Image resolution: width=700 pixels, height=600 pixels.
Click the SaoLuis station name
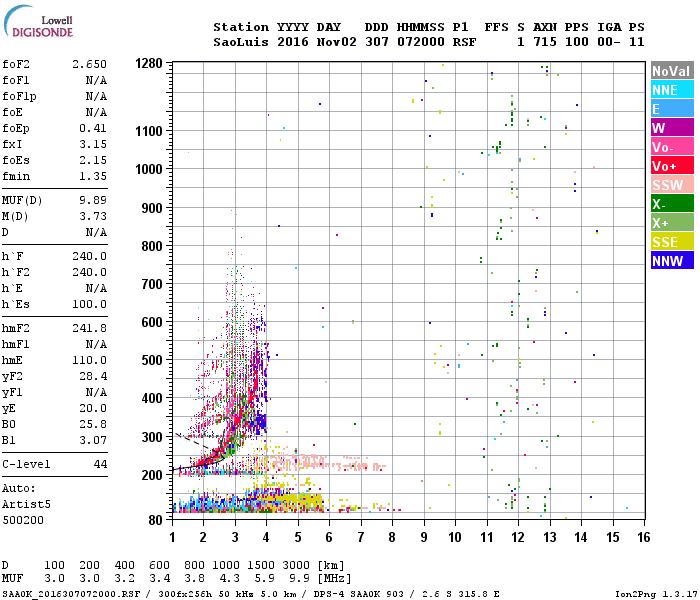click(x=241, y=42)
